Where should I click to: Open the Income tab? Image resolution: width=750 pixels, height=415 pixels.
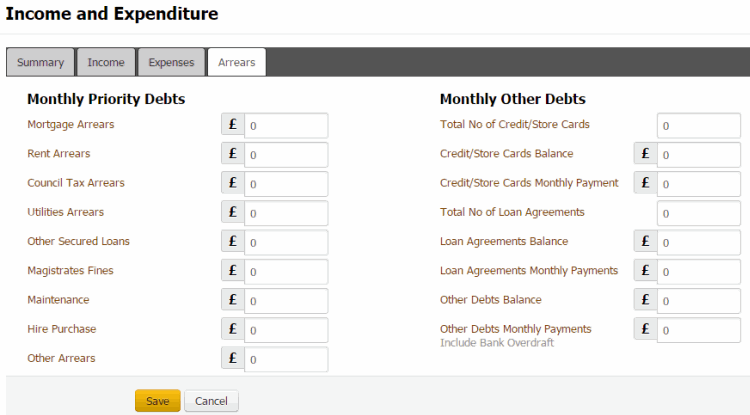point(106,62)
